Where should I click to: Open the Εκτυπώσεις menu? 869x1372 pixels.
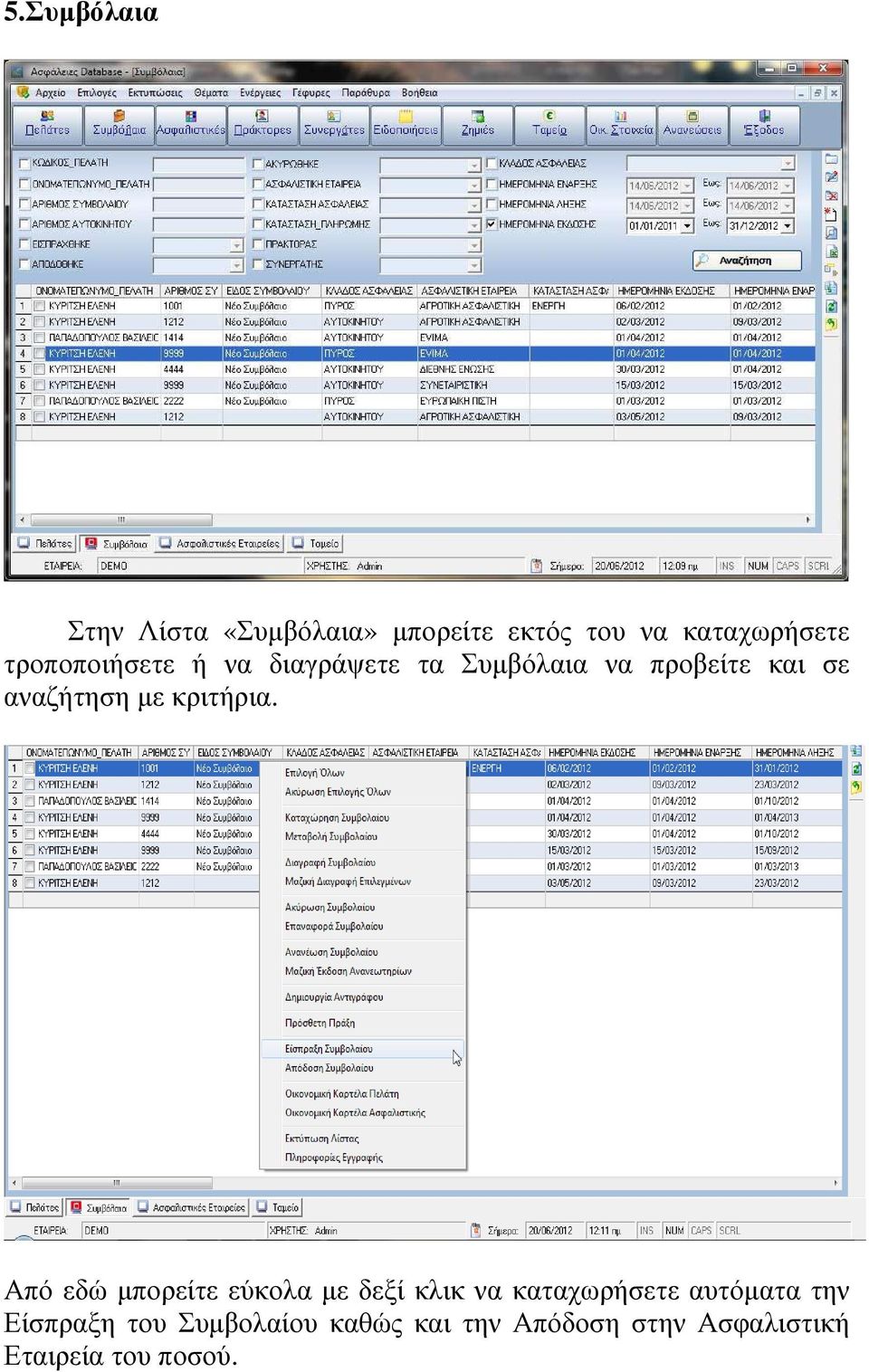(x=155, y=92)
